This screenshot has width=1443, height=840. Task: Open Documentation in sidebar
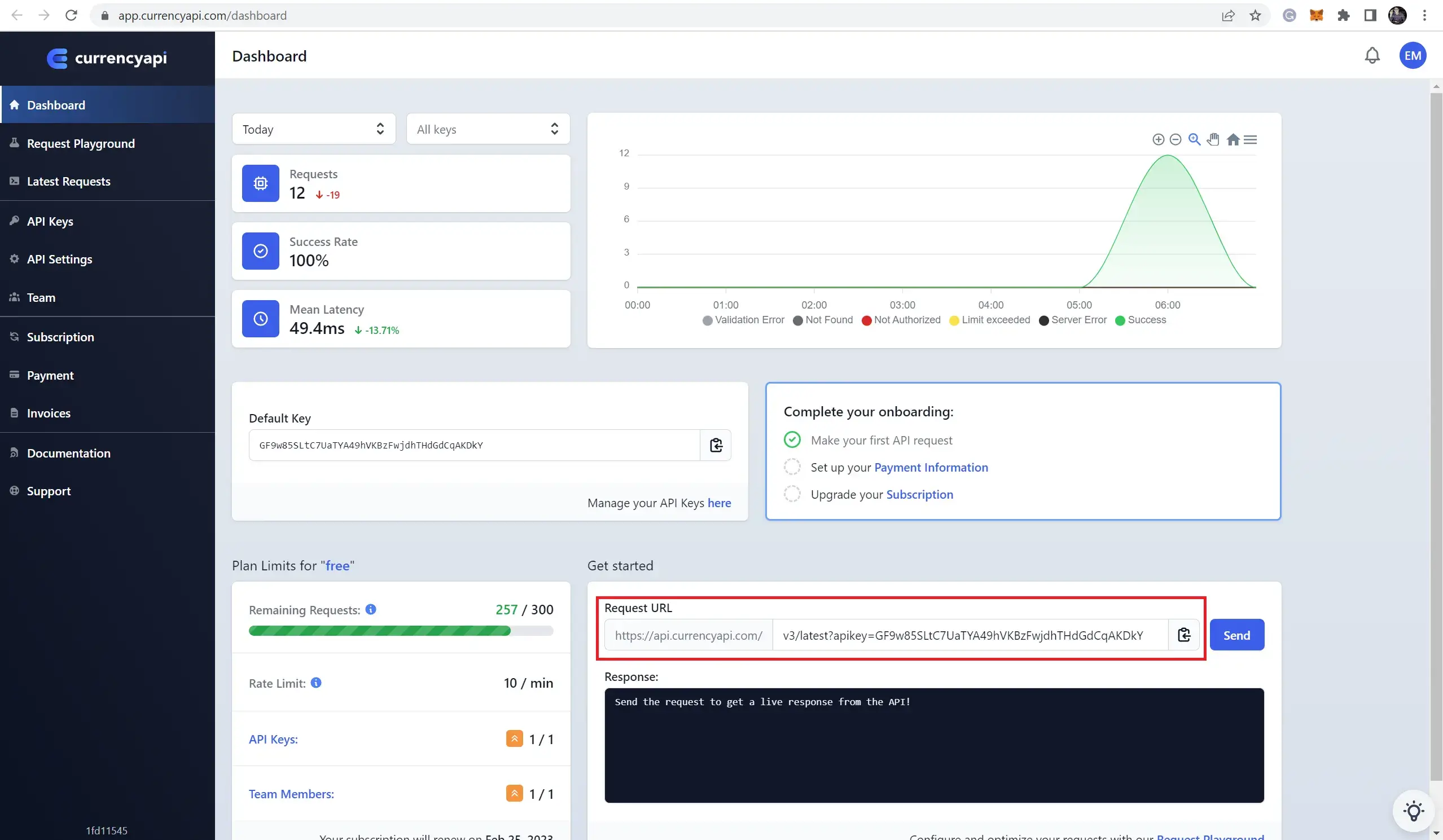(x=108, y=453)
